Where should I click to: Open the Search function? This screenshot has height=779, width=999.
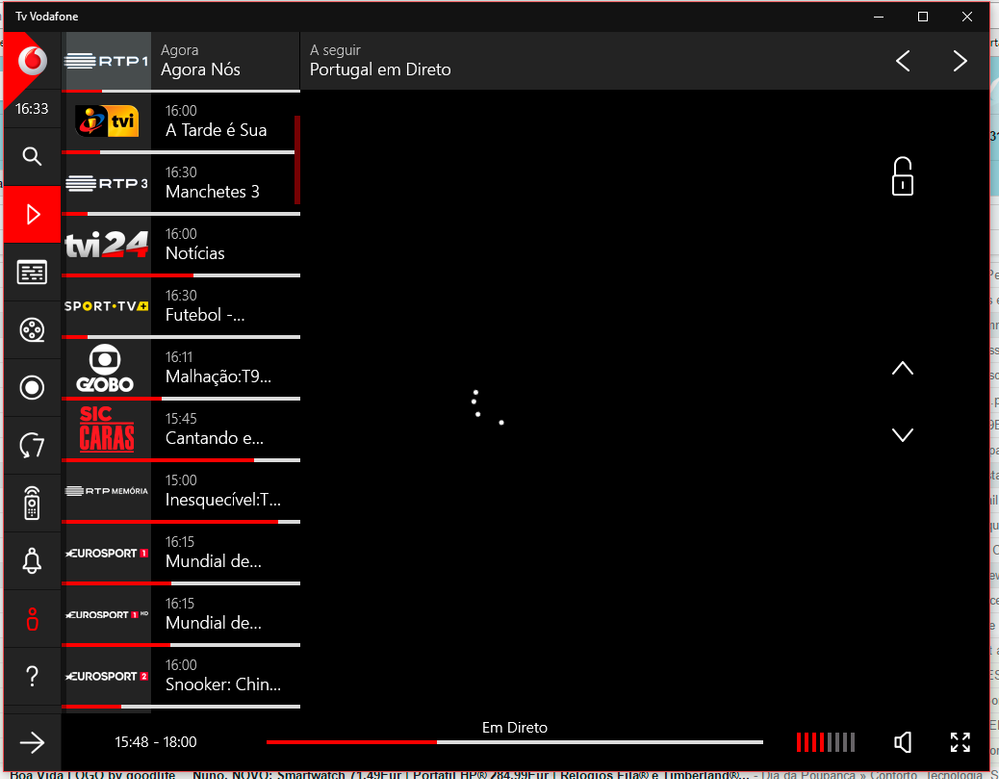(x=31, y=157)
